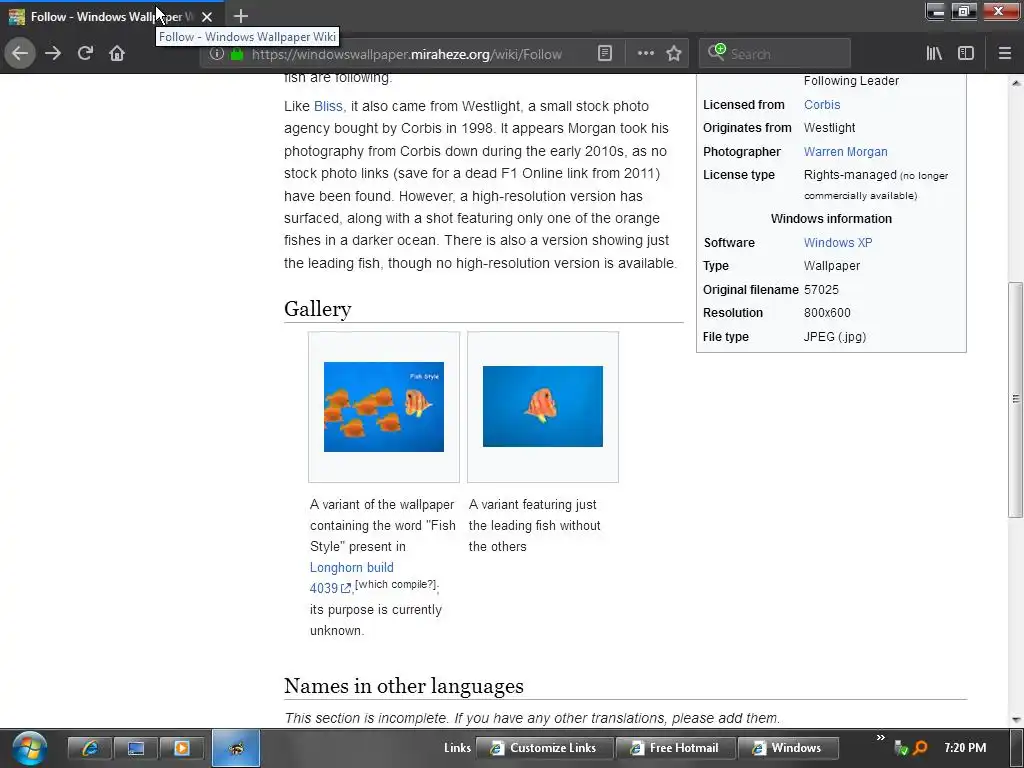Screen dimensions: 1024x768
Task: Launch Windows Media Player from taskbar
Action: tap(182, 748)
